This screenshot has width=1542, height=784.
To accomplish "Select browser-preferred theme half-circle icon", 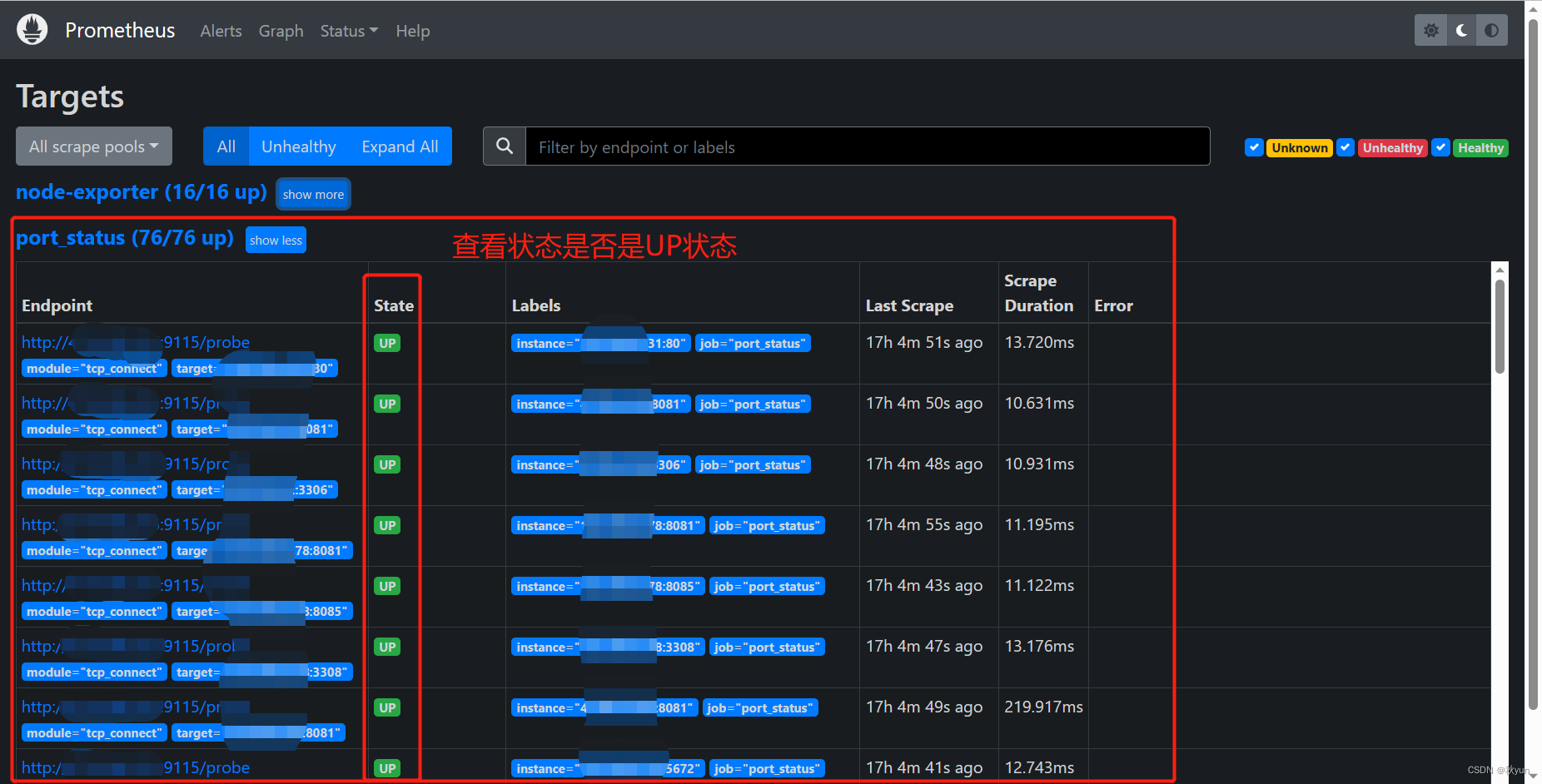I will point(1492,31).
